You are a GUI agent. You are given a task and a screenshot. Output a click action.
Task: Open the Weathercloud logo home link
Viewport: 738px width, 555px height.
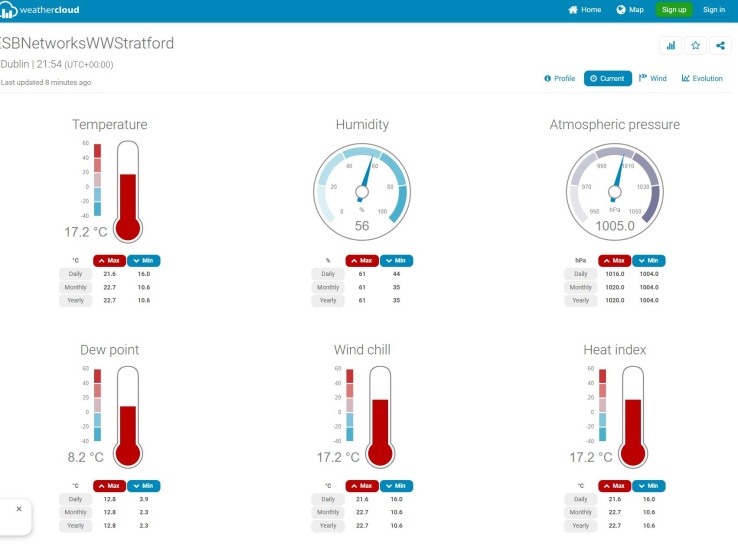tap(40, 10)
